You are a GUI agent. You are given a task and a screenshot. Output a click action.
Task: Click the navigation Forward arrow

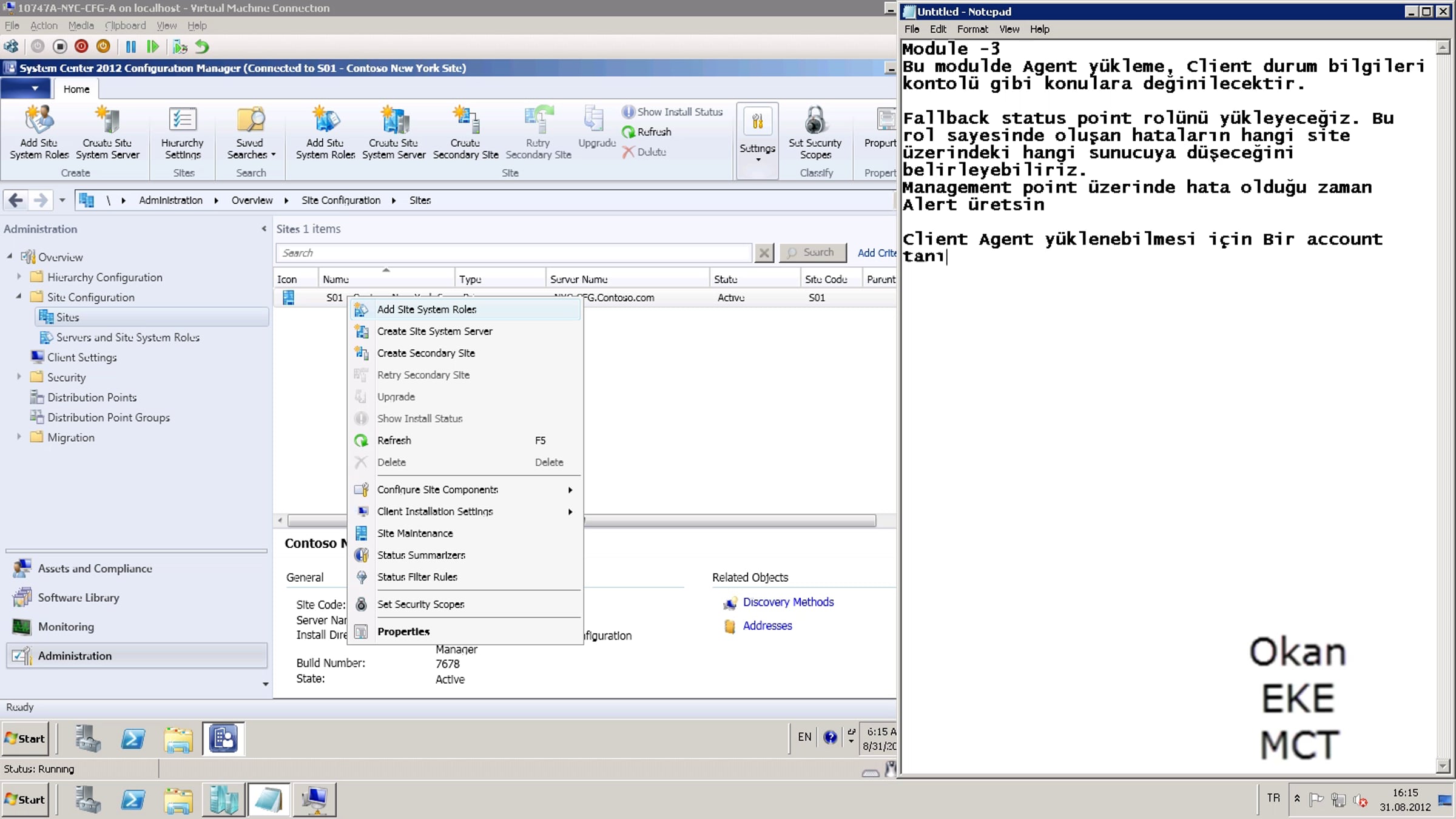click(x=40, y=200)
